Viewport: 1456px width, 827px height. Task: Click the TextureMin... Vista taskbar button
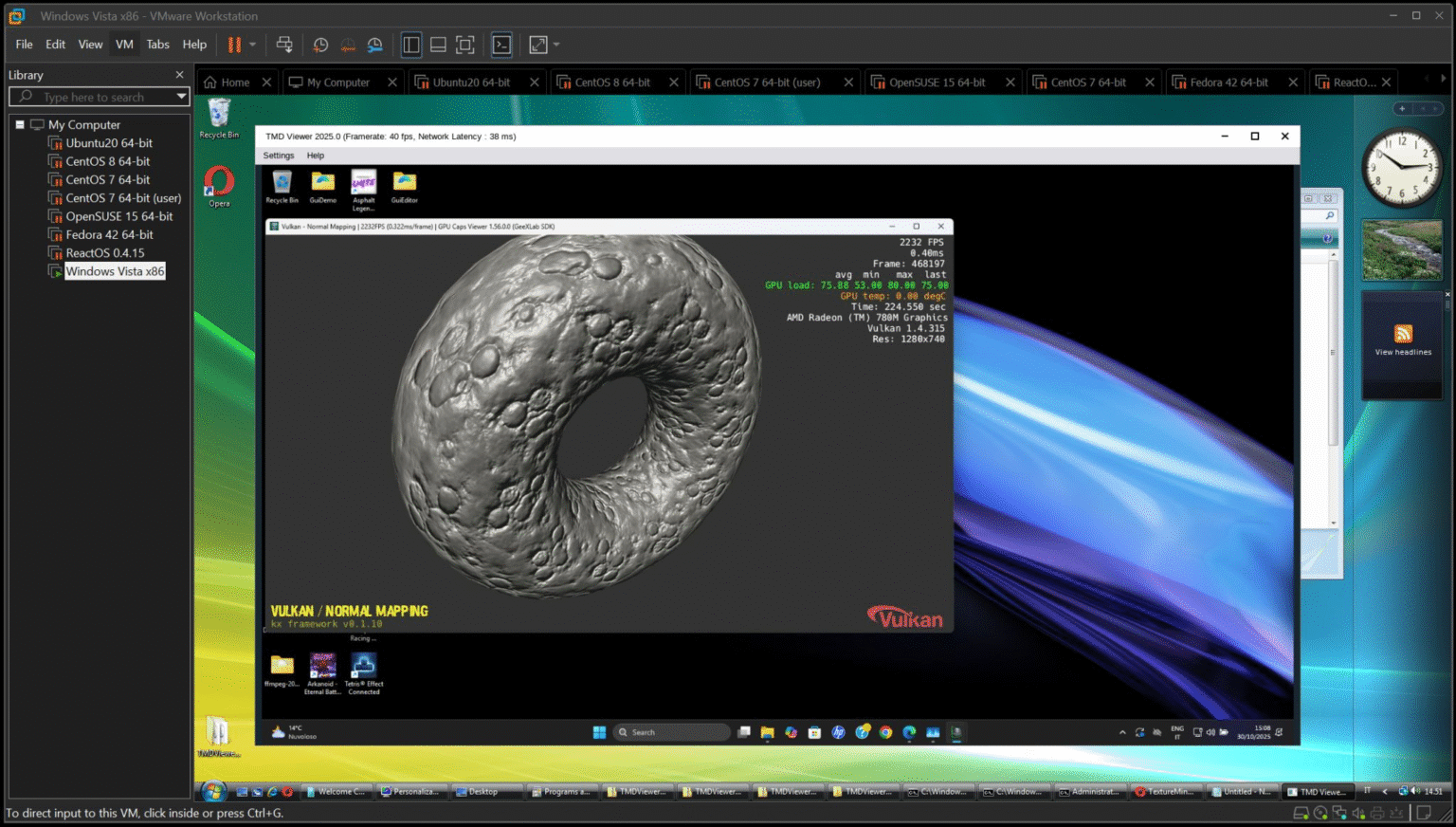click(x=1166, y=791)
